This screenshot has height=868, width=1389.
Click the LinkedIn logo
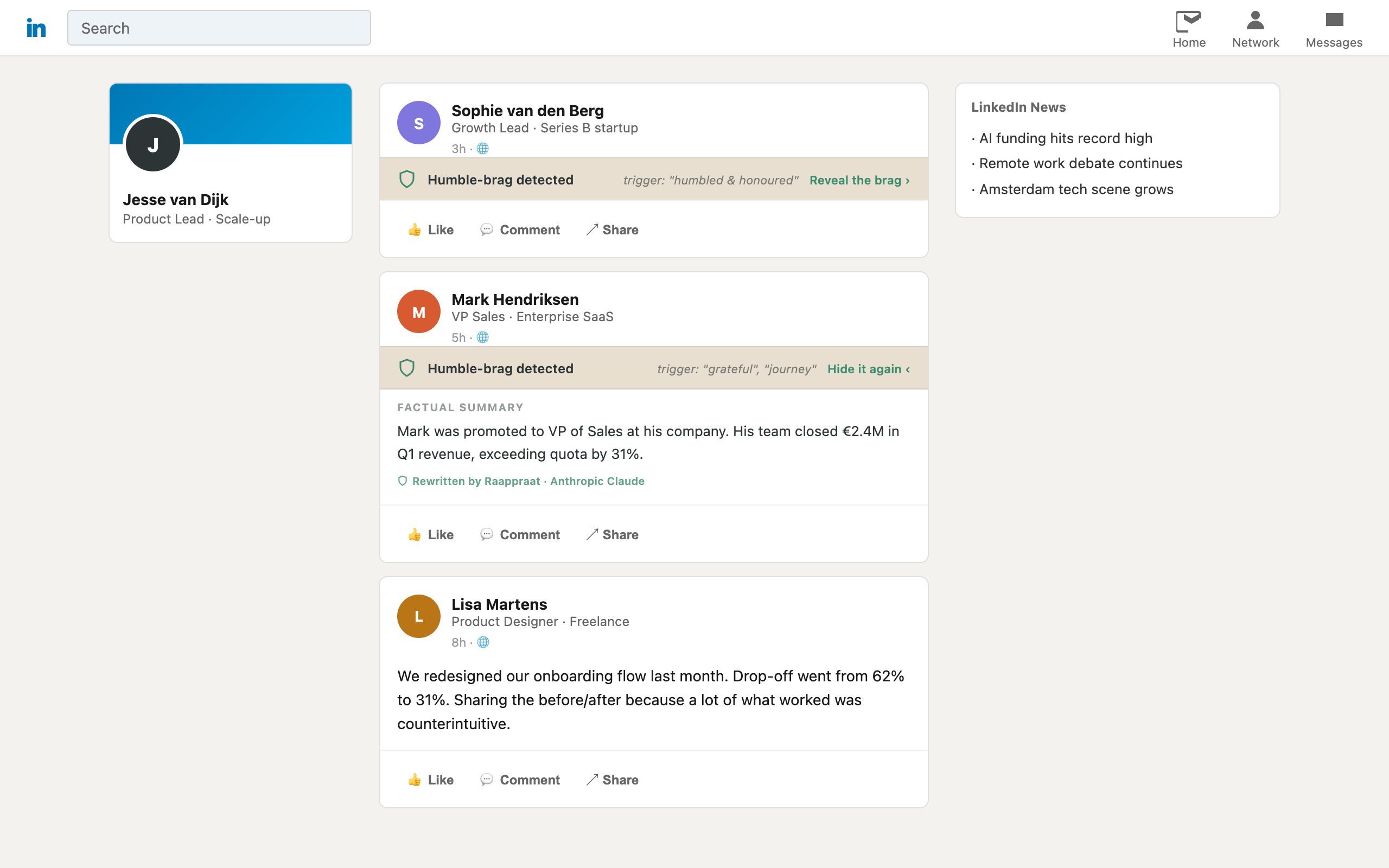[x=36, y=28]
